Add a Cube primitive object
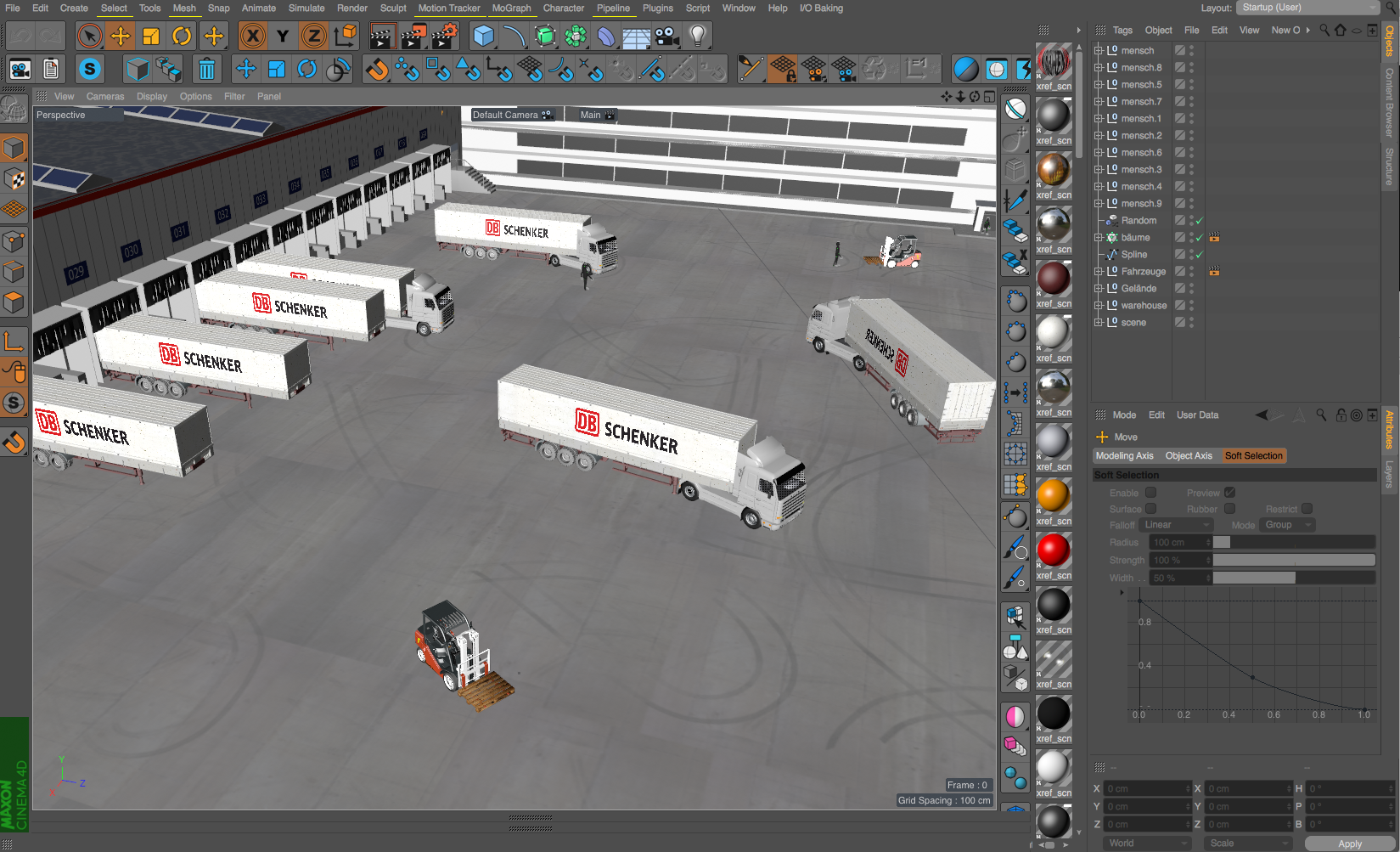Image resolution: width=1400 pixels, height=852 pixels. tap(483, 36)
